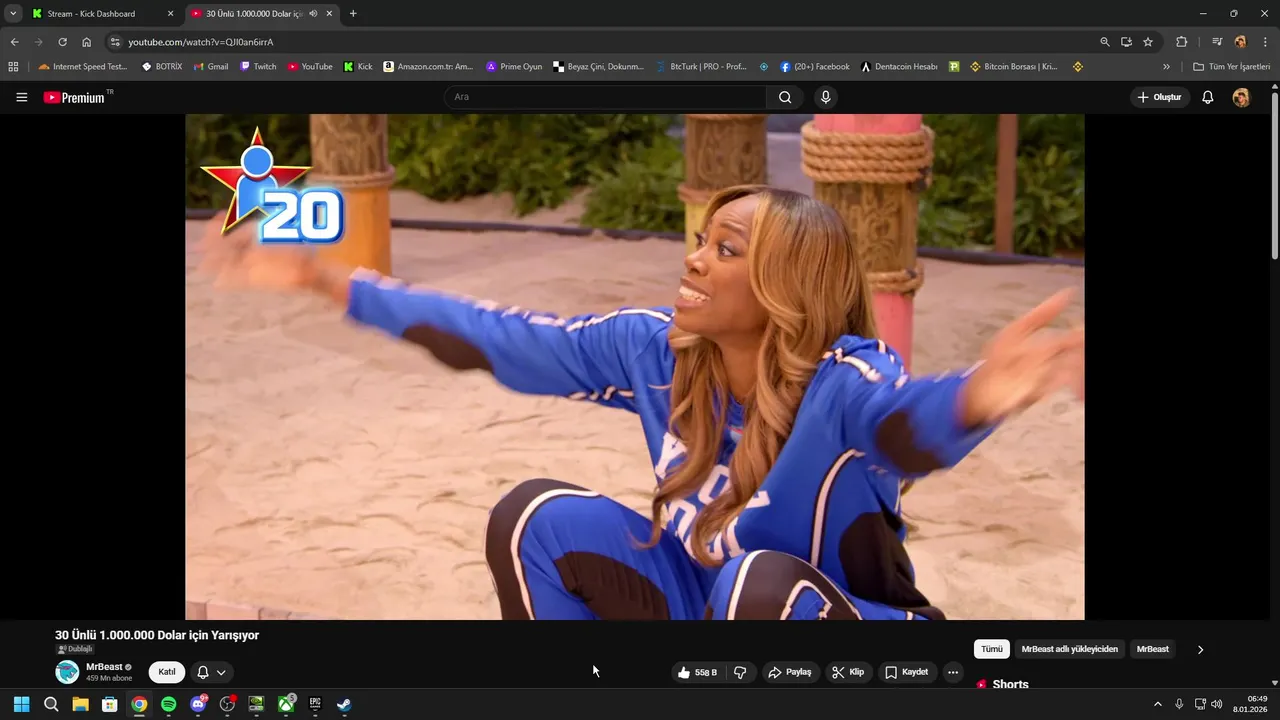Image resolution: width=1280 pixels, height=720 pixels.
Task: Dislike the video
Action: [x=740, y=672]
